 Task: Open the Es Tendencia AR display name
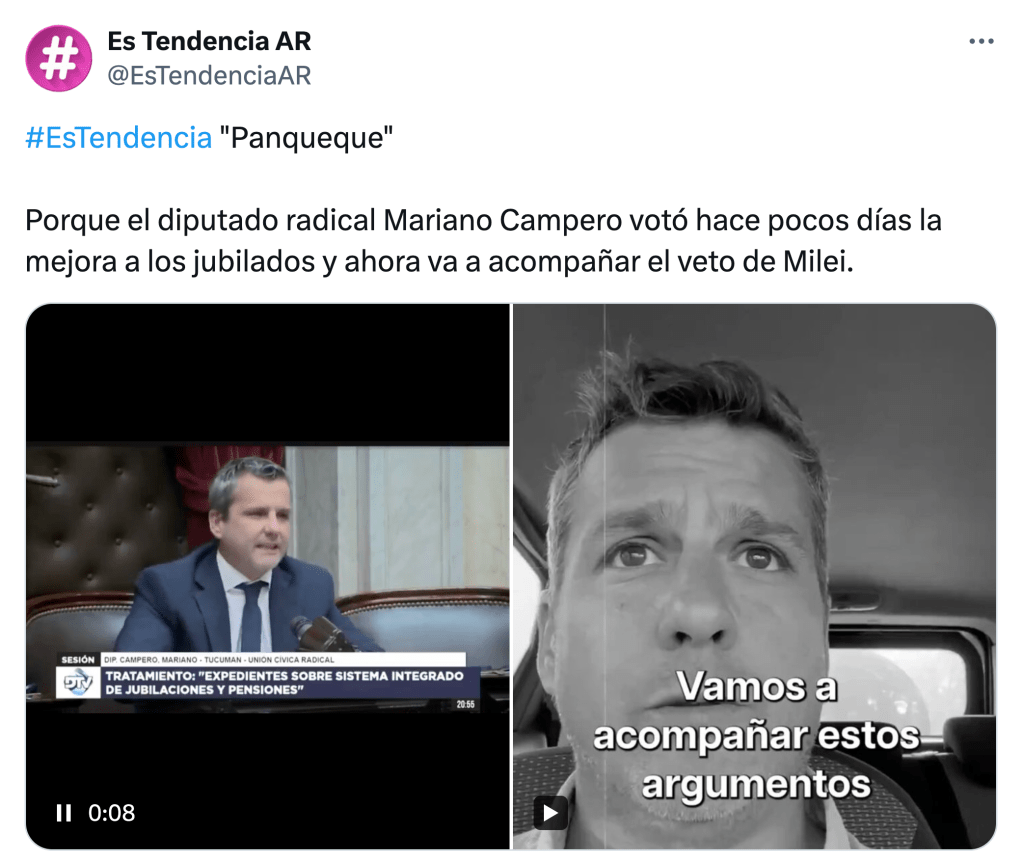(209, 41)
